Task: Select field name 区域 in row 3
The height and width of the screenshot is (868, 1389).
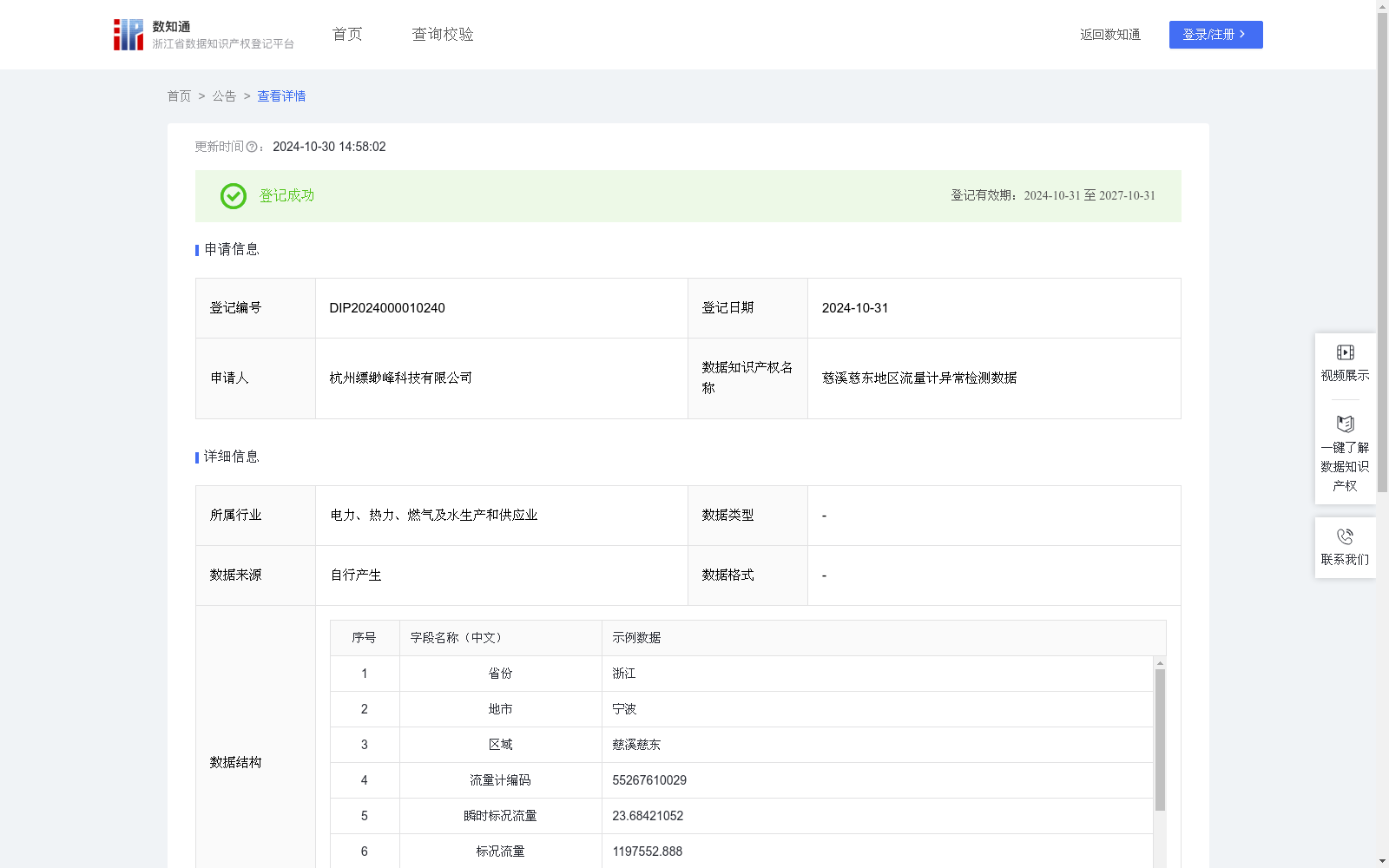Action: coord(501,745)
